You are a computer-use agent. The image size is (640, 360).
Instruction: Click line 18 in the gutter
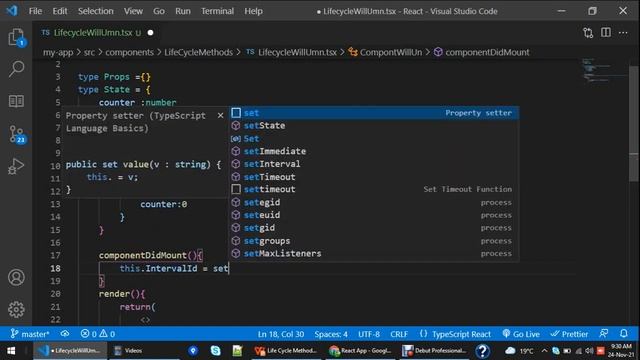pos(56,268)
